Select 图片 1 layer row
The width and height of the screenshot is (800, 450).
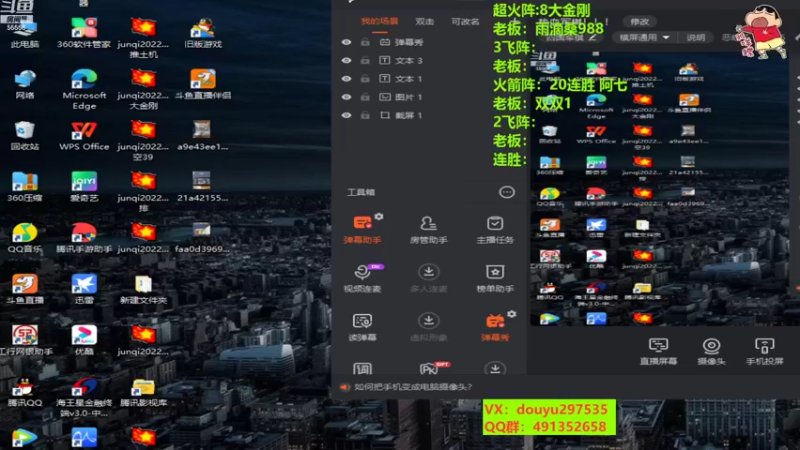tap(431, 97)
